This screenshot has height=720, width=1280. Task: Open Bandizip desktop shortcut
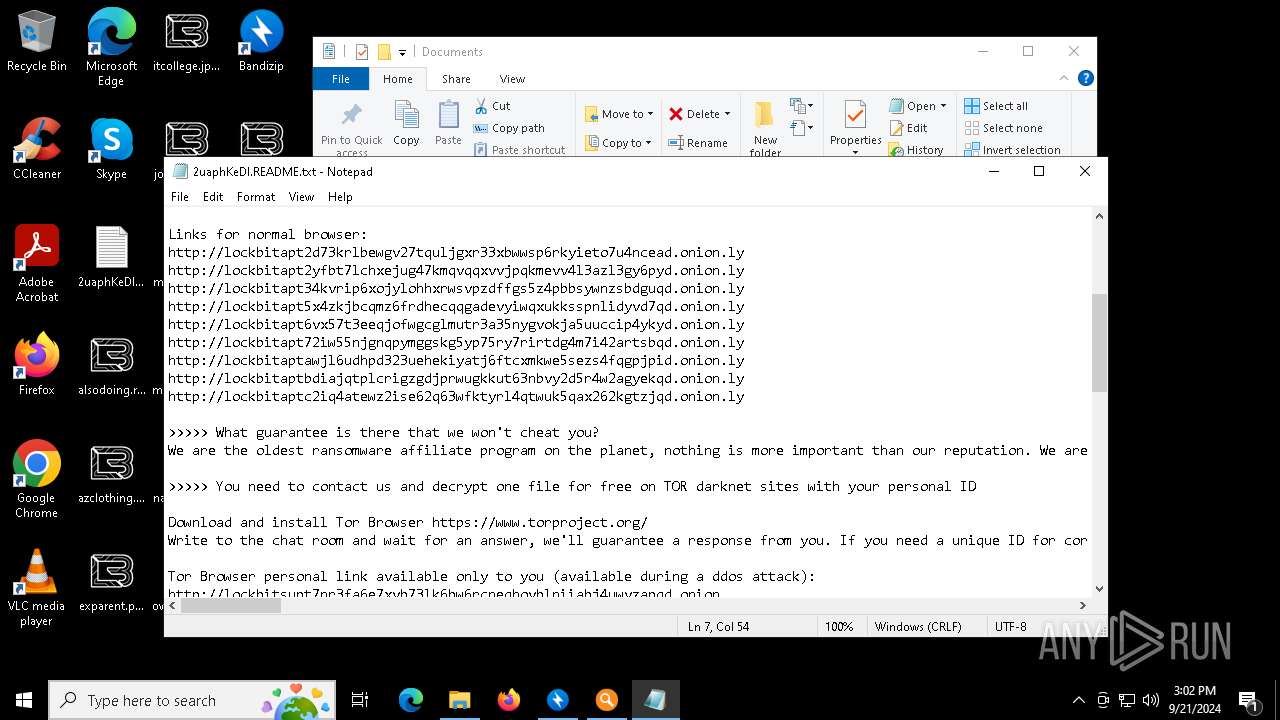tap(261, 42)
